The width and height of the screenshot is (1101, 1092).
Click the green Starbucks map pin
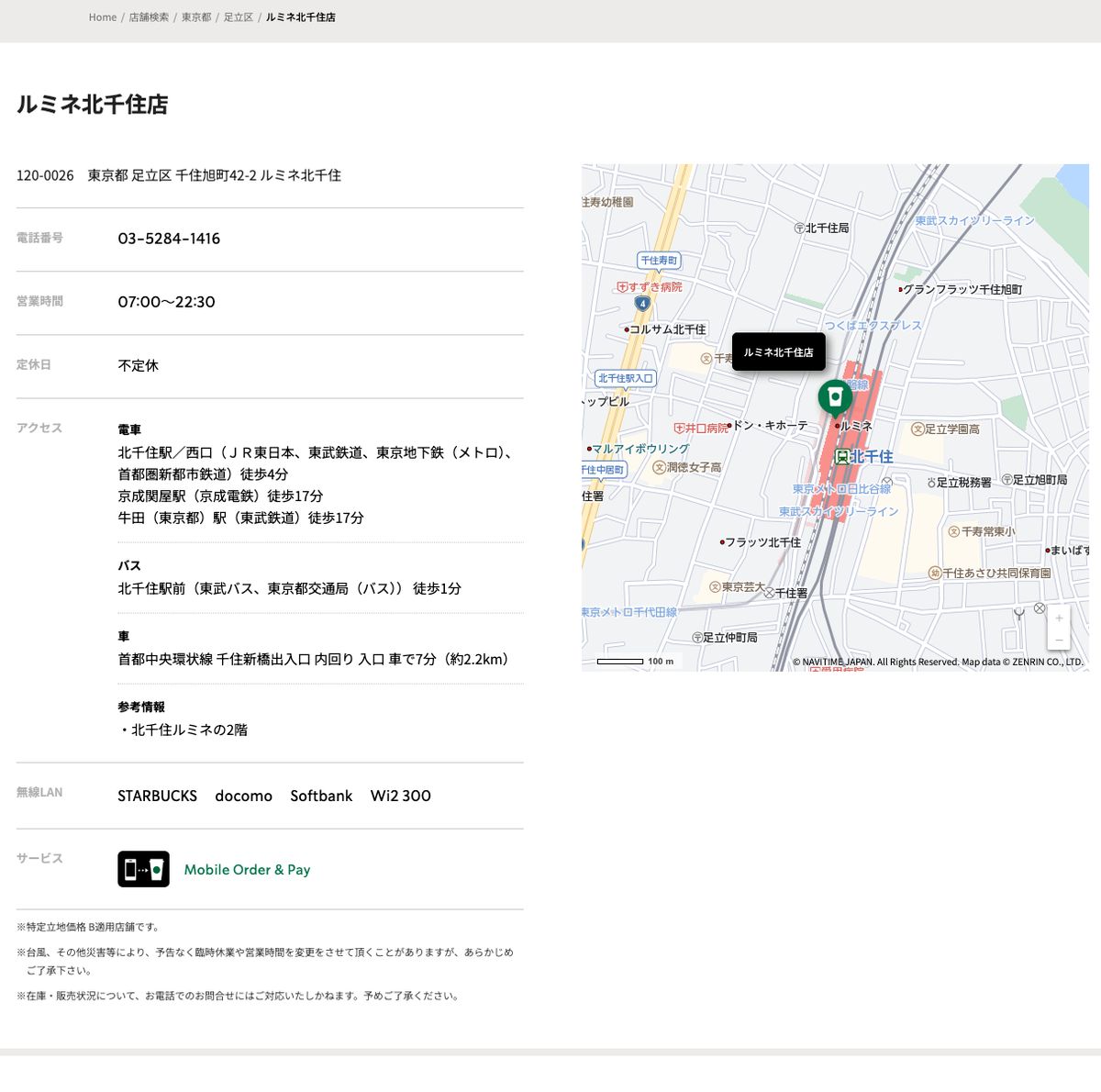point(835,398)
